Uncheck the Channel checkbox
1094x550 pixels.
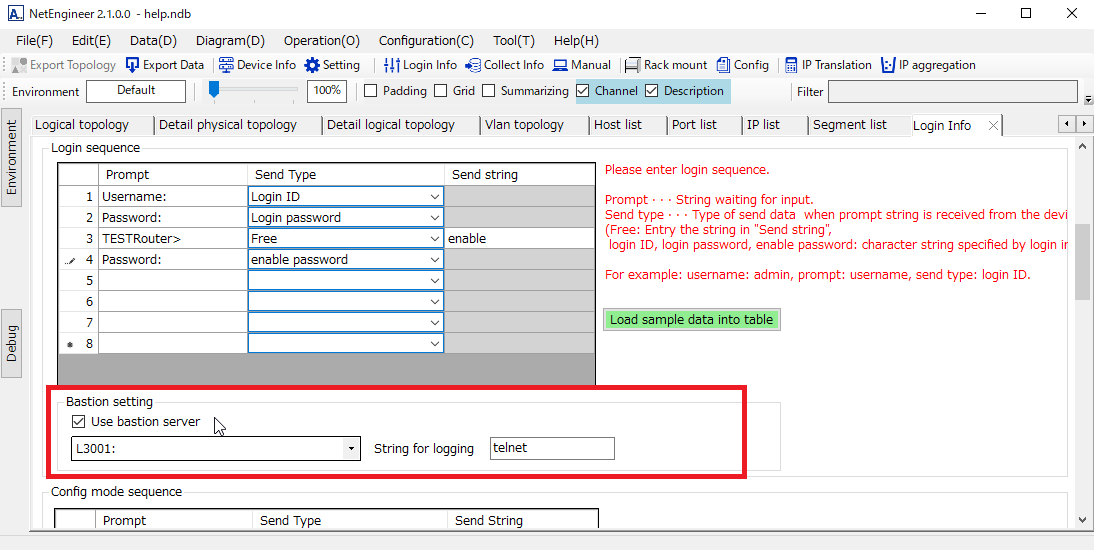click(x=583, y=91)
